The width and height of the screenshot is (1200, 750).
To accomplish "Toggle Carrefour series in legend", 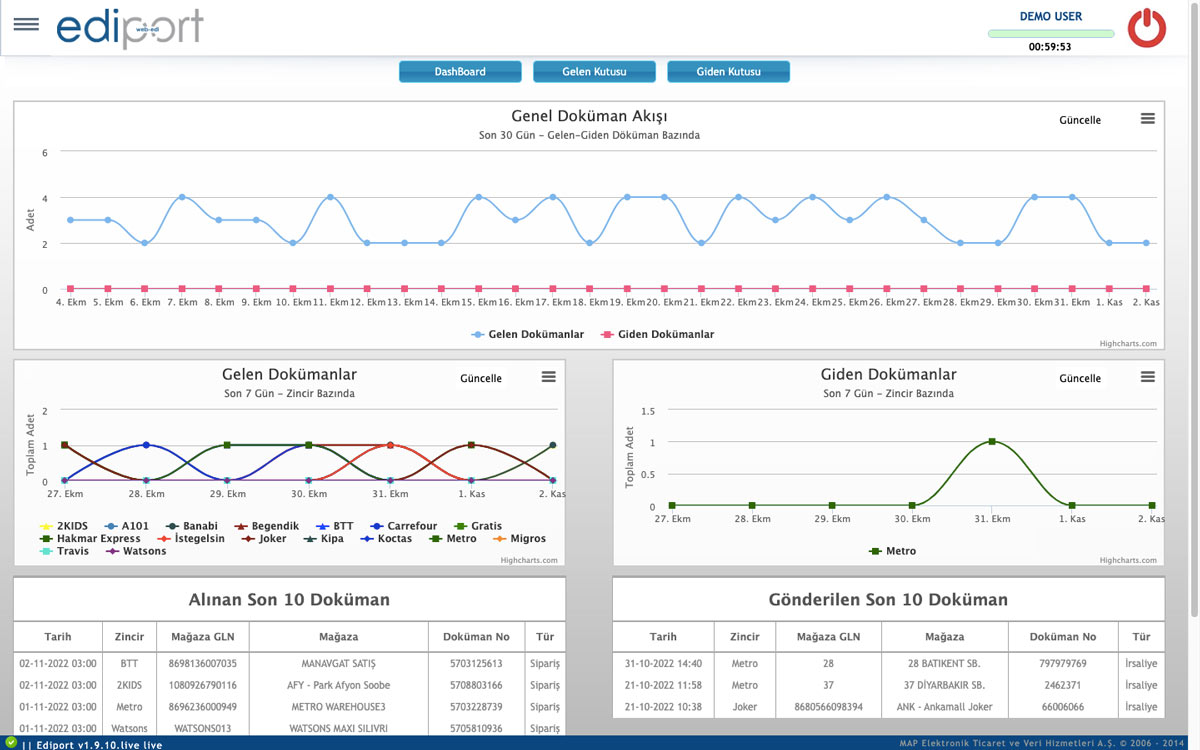I will [403, 526].
